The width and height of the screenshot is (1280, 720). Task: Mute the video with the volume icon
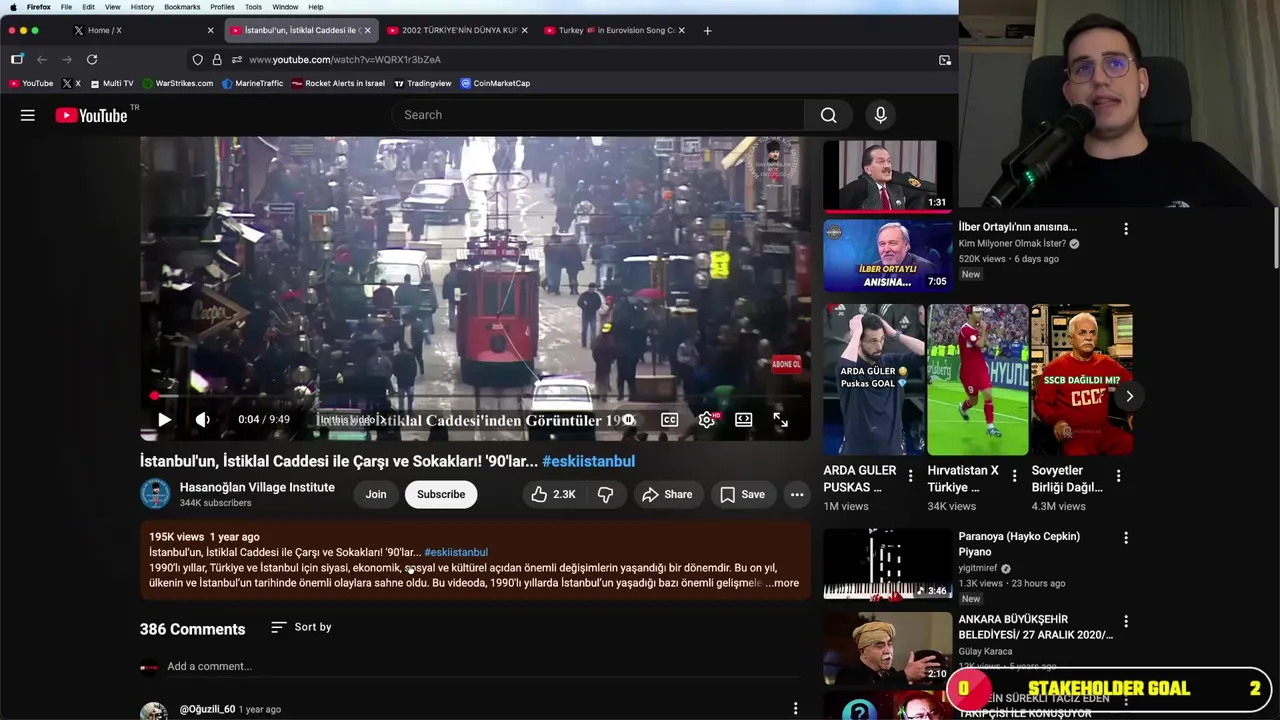click(x=202, y=420)
